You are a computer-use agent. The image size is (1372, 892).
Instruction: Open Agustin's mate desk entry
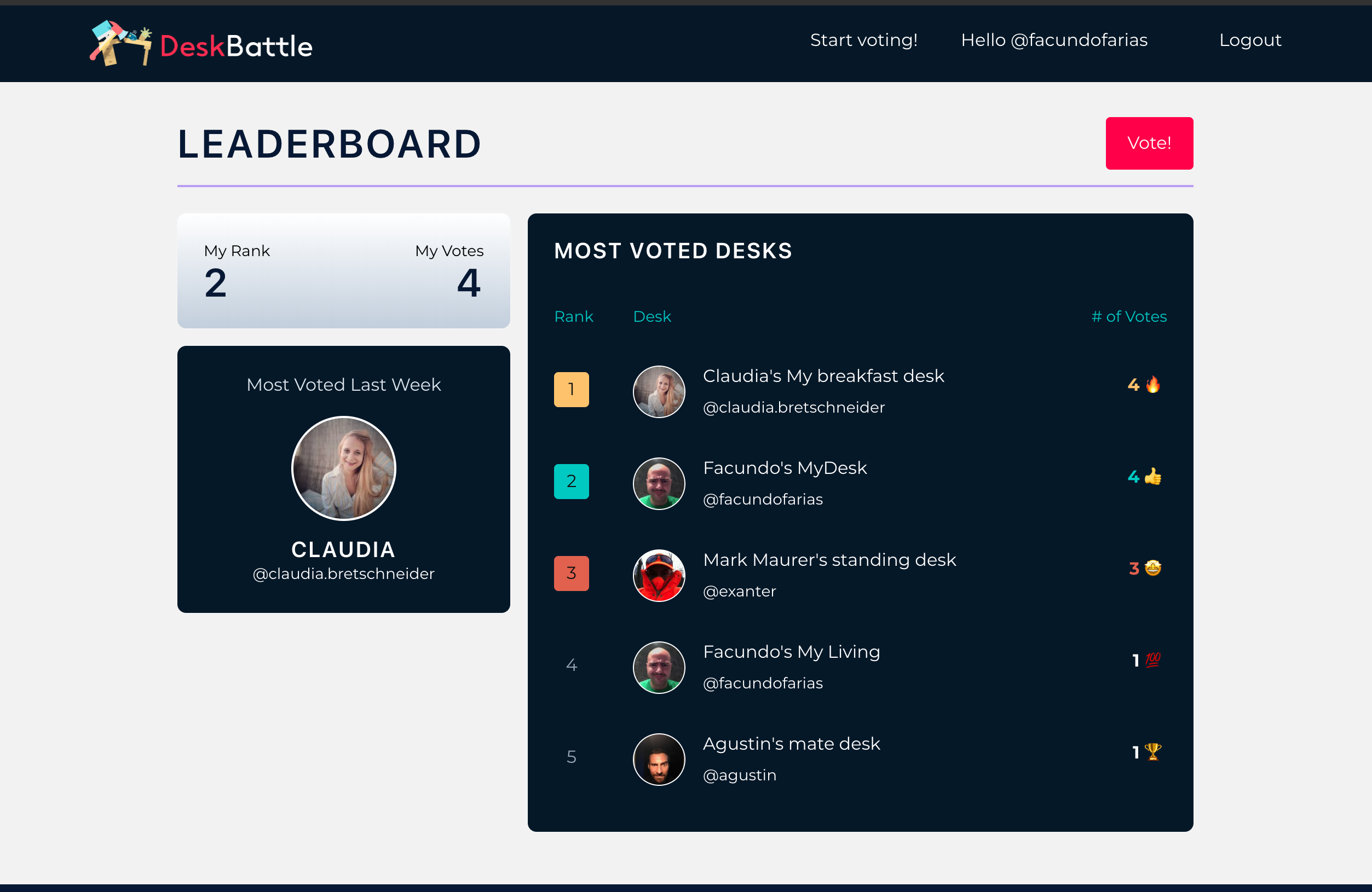click(792, 743)
